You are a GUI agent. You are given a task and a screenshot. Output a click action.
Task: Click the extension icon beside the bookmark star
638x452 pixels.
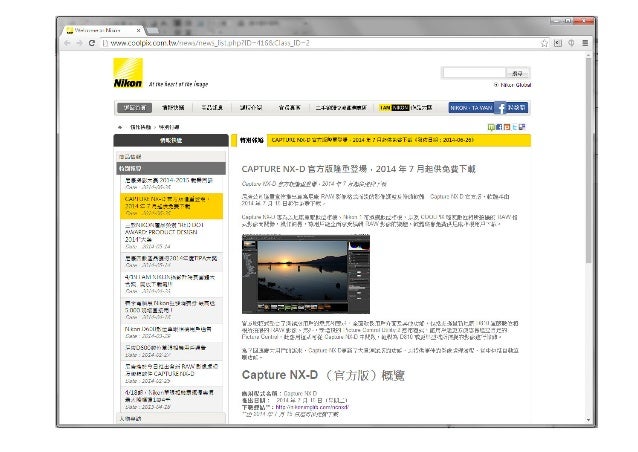(558, 43)
